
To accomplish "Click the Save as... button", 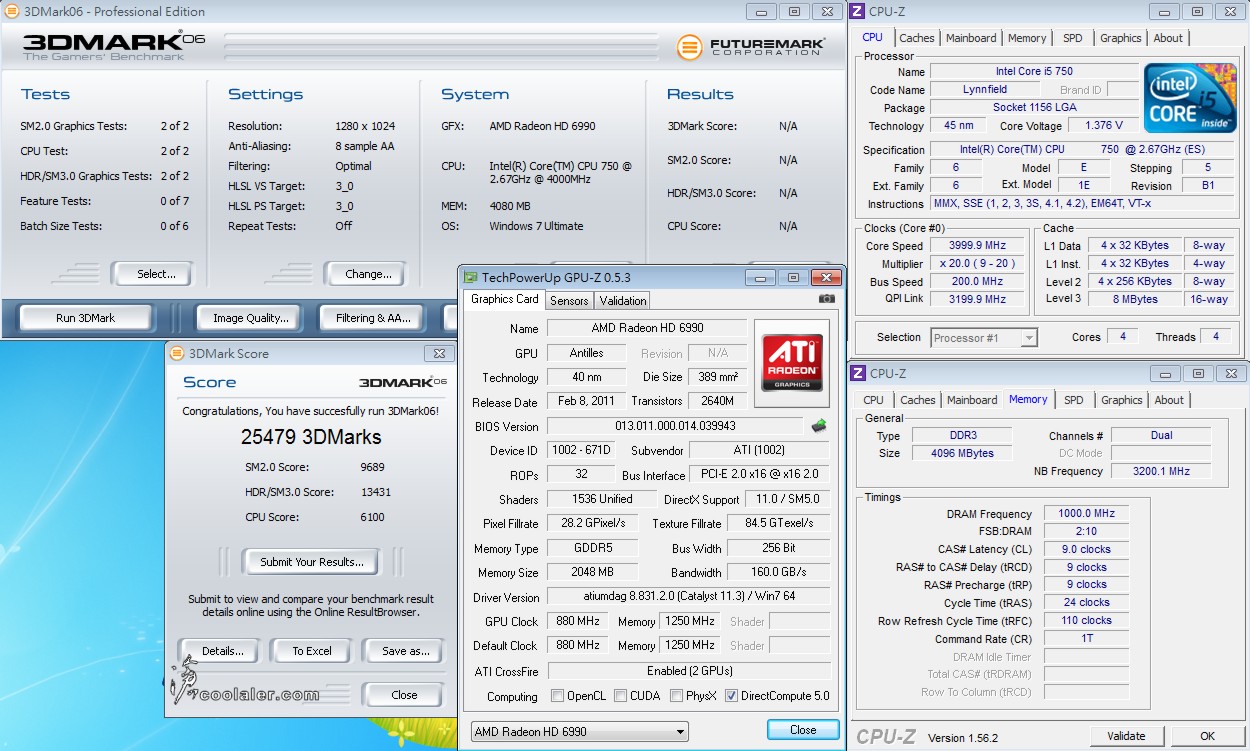I will coord(405,651).
